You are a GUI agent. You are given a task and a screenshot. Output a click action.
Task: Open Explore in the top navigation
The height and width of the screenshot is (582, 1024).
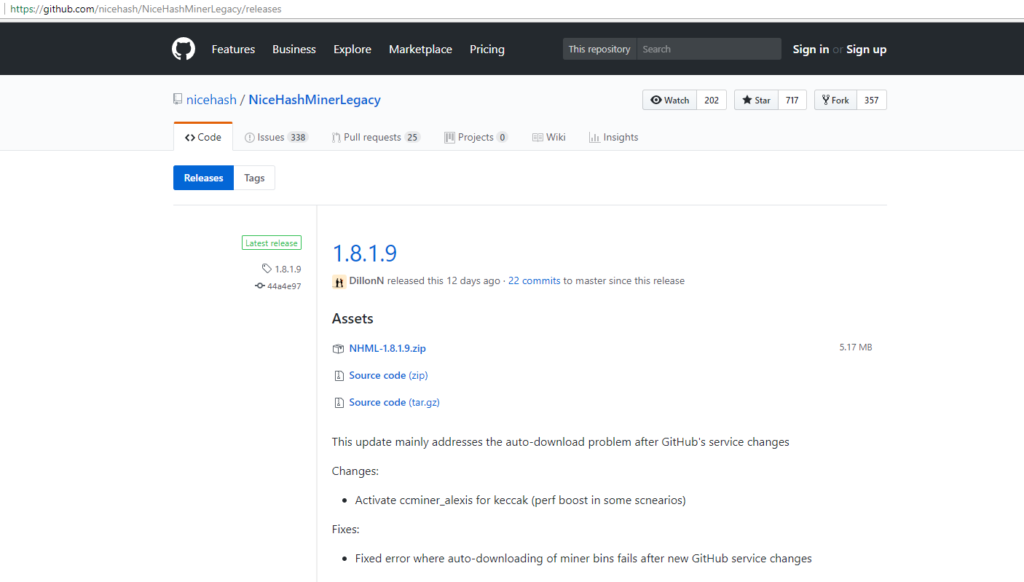(x=352, y=49)
